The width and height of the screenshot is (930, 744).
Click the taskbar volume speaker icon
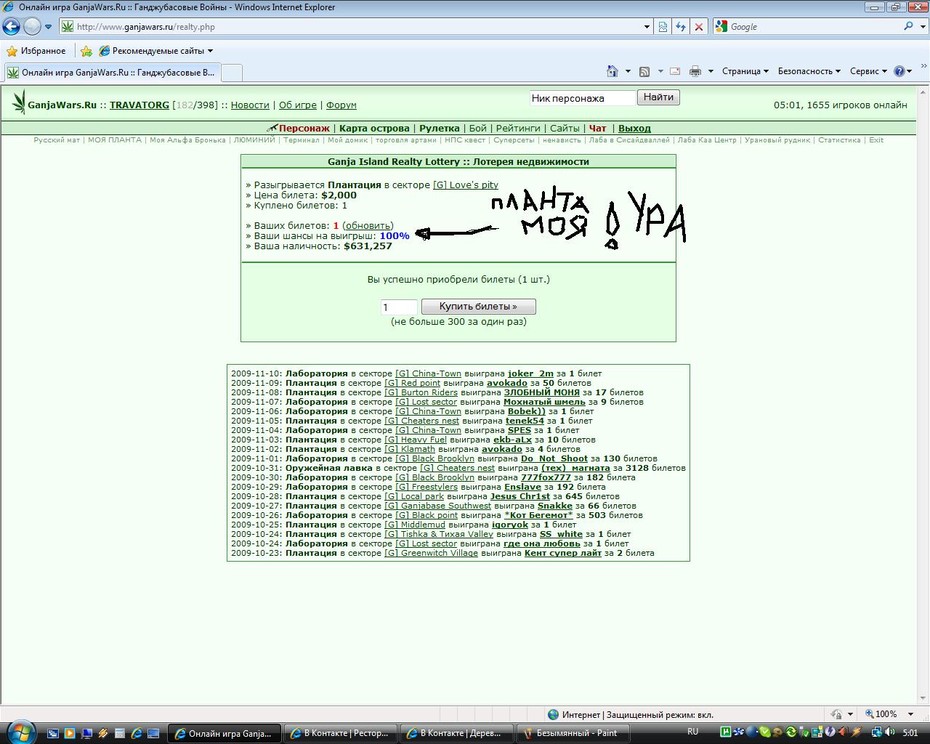(889, 733)
